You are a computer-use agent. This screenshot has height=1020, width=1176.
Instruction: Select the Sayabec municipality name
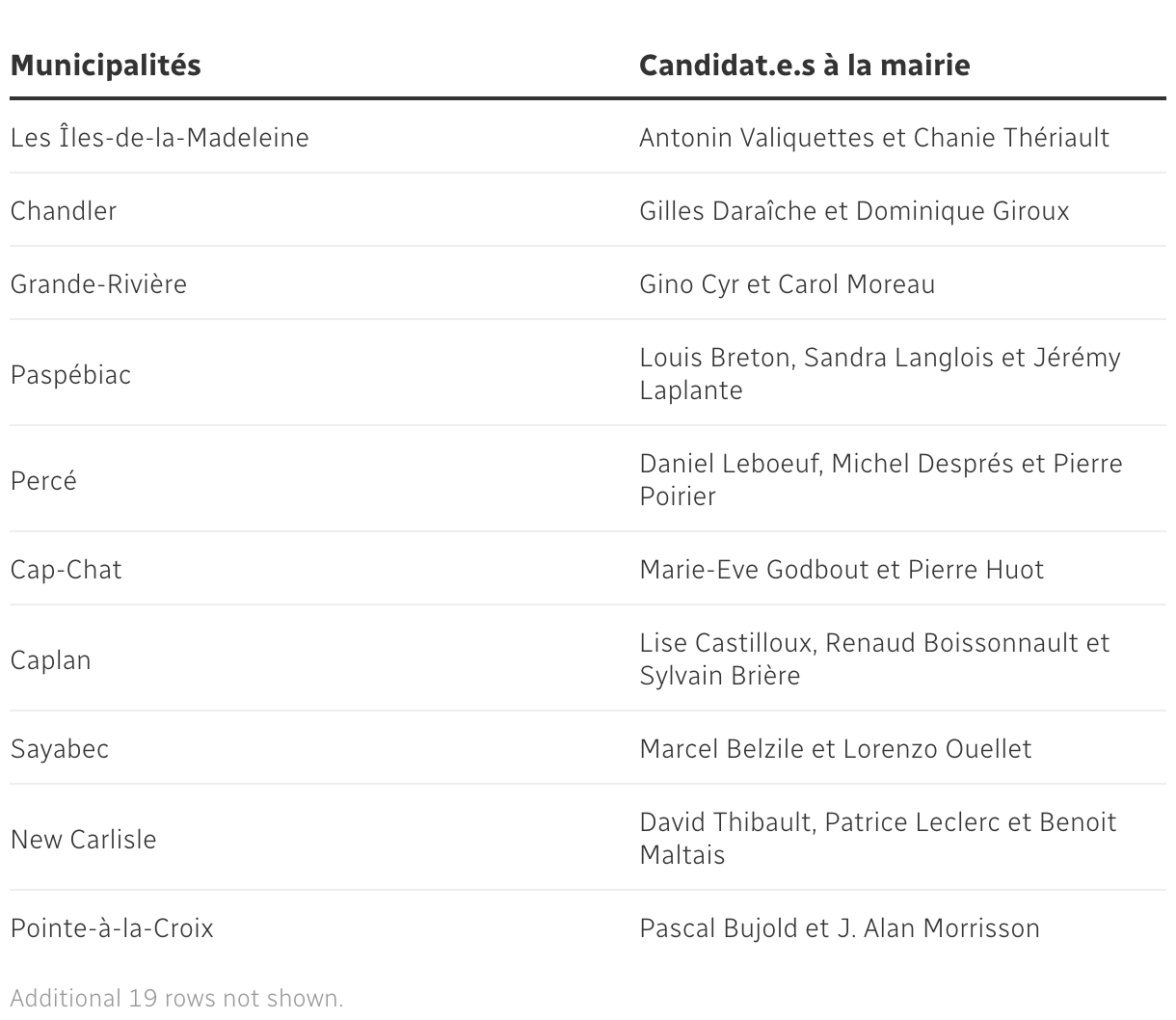coord(60,749)
